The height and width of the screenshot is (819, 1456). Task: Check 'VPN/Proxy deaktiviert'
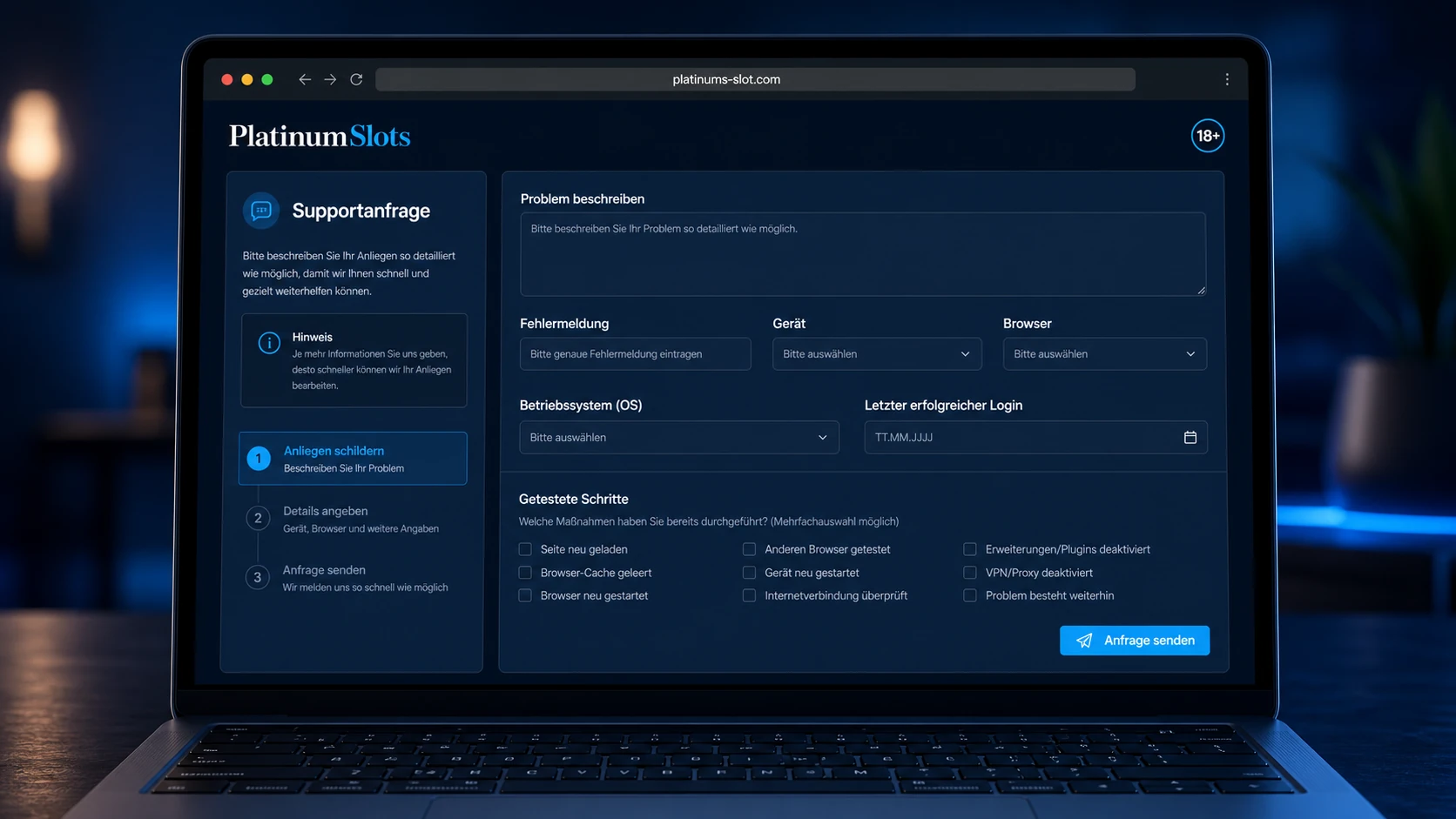(969, 573)
